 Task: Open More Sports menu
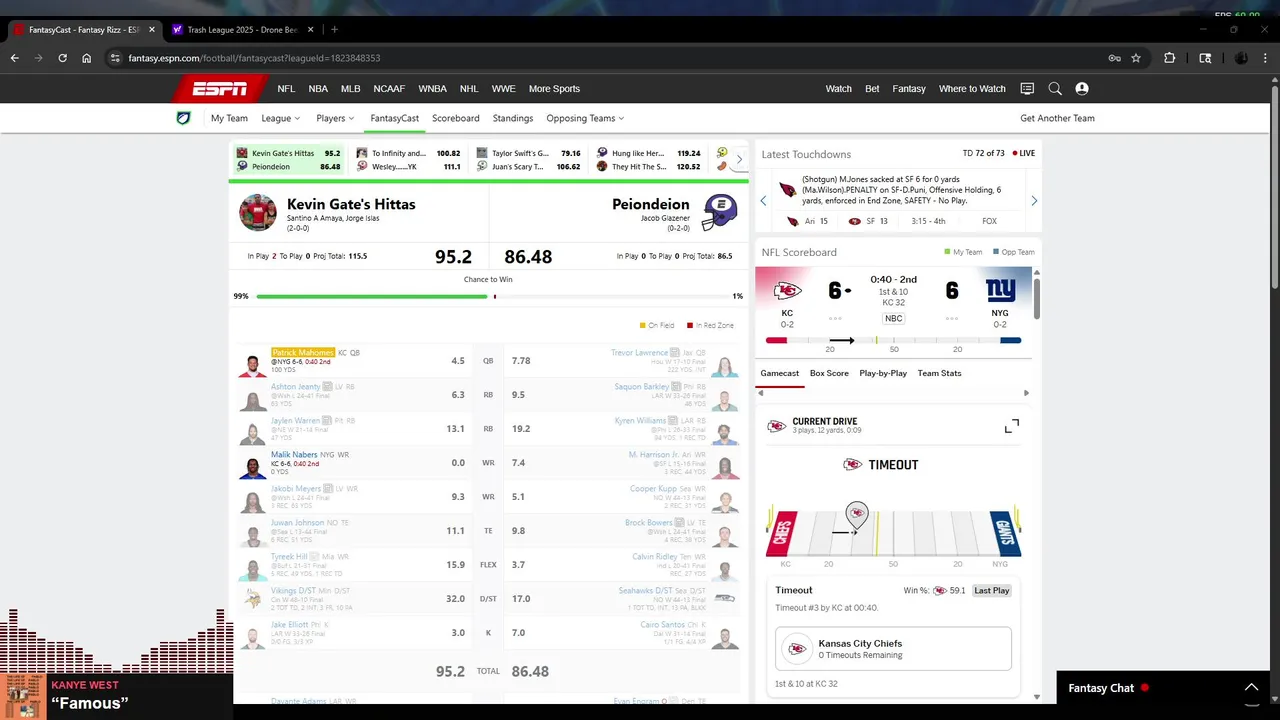tap(554, 89)
